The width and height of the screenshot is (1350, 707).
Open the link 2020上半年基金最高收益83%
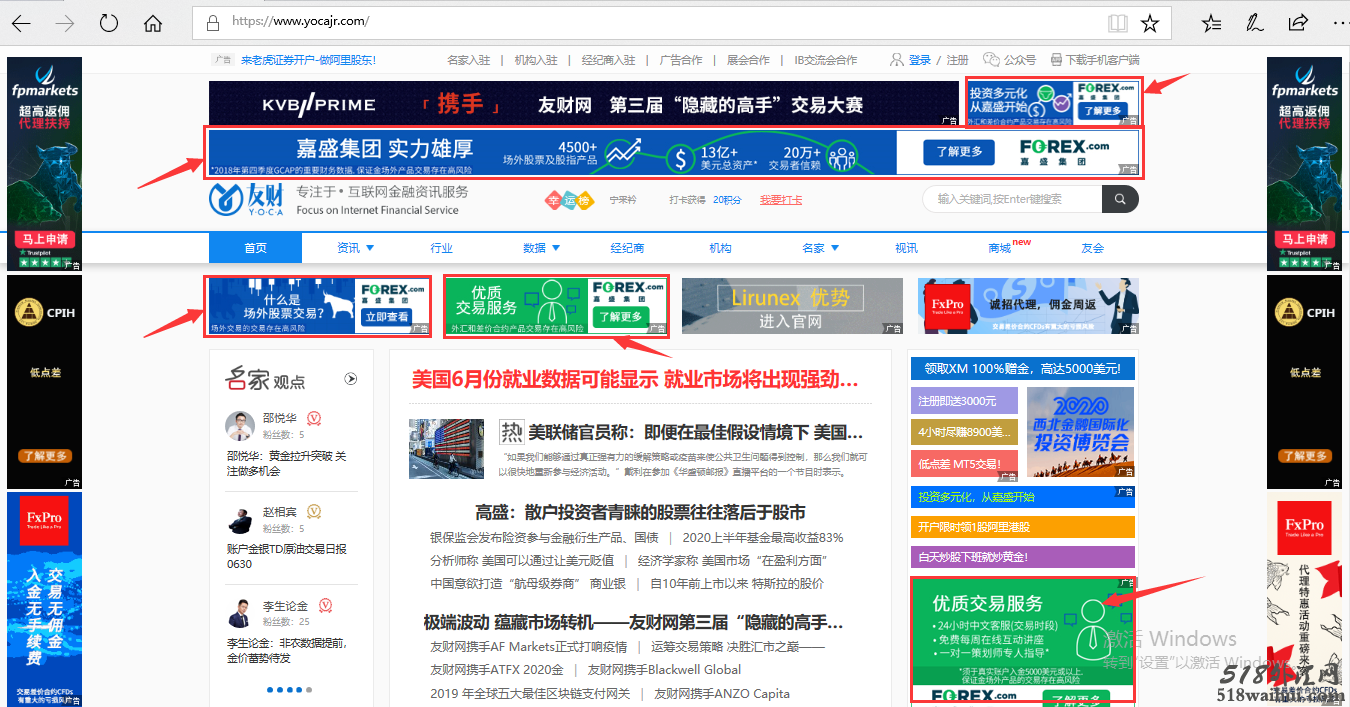pyautogui.click(x=763, y=537)
